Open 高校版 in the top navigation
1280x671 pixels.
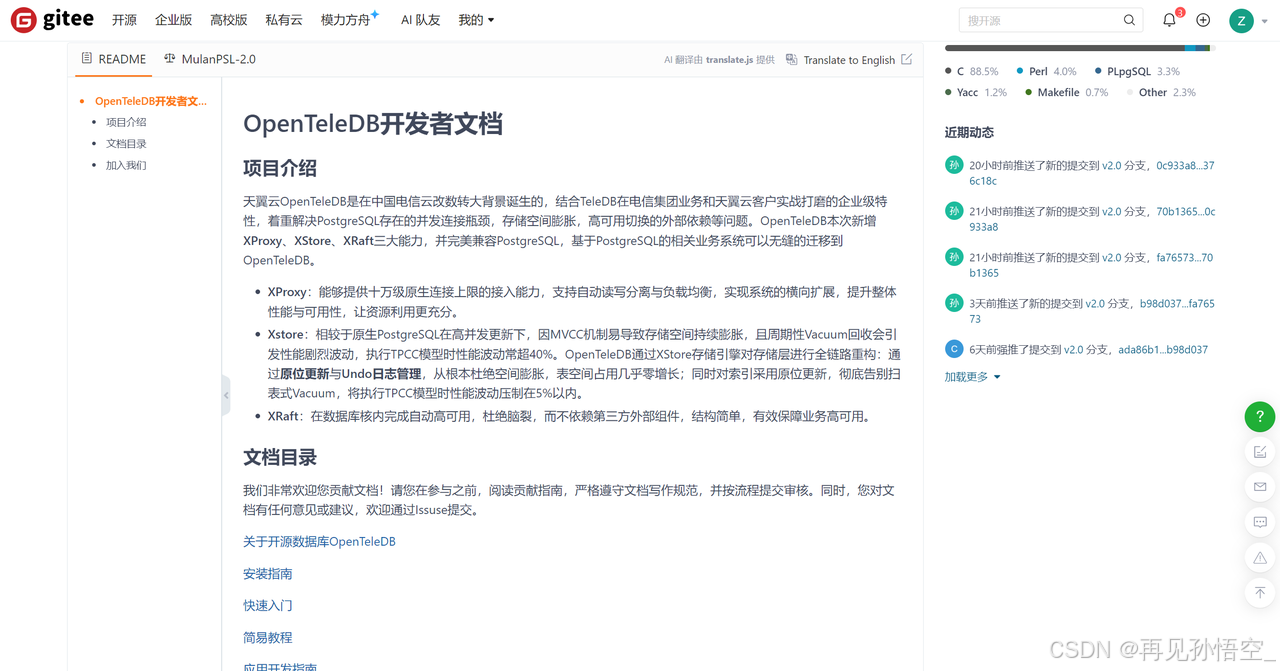click(229, 20)
